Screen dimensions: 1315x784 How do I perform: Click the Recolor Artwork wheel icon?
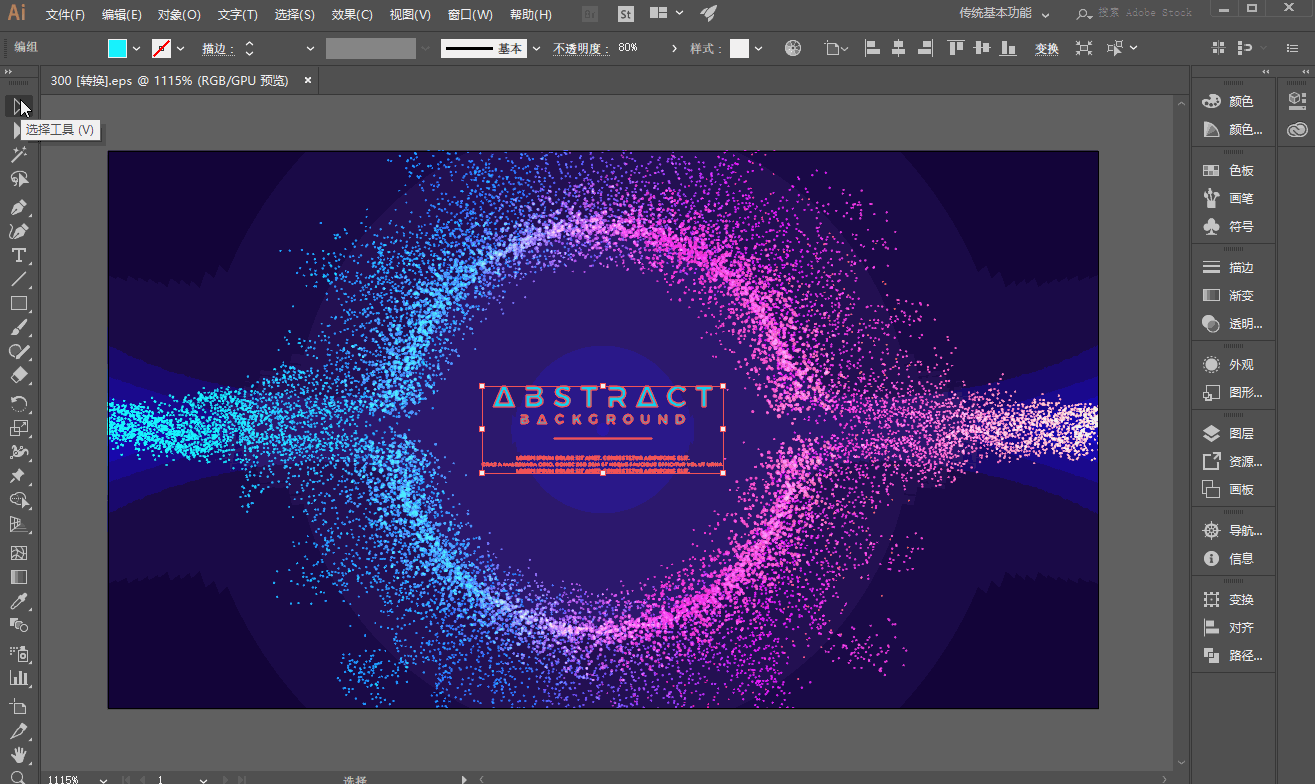click(793, 48)
